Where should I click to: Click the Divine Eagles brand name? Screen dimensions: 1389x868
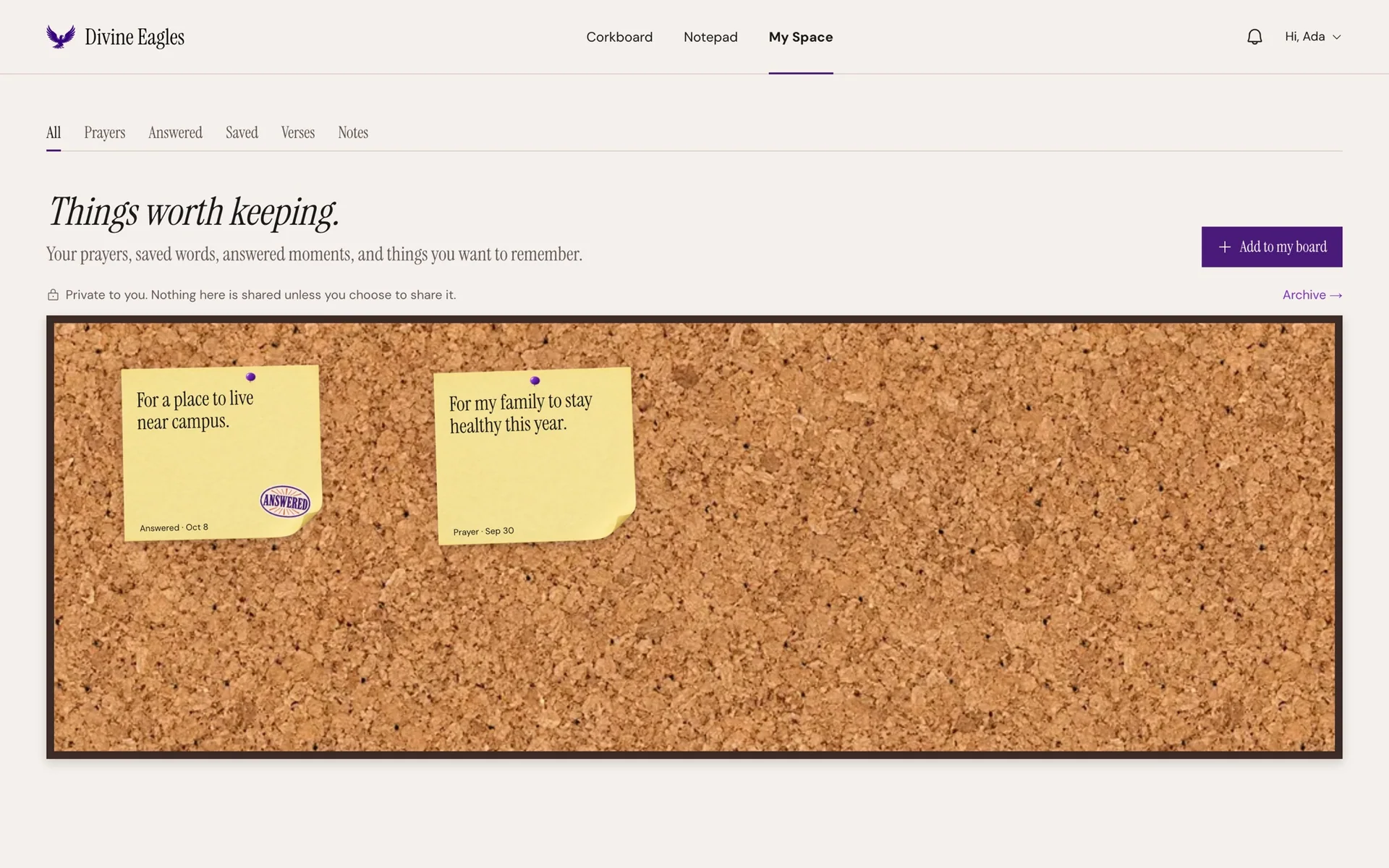pos(135,37)
